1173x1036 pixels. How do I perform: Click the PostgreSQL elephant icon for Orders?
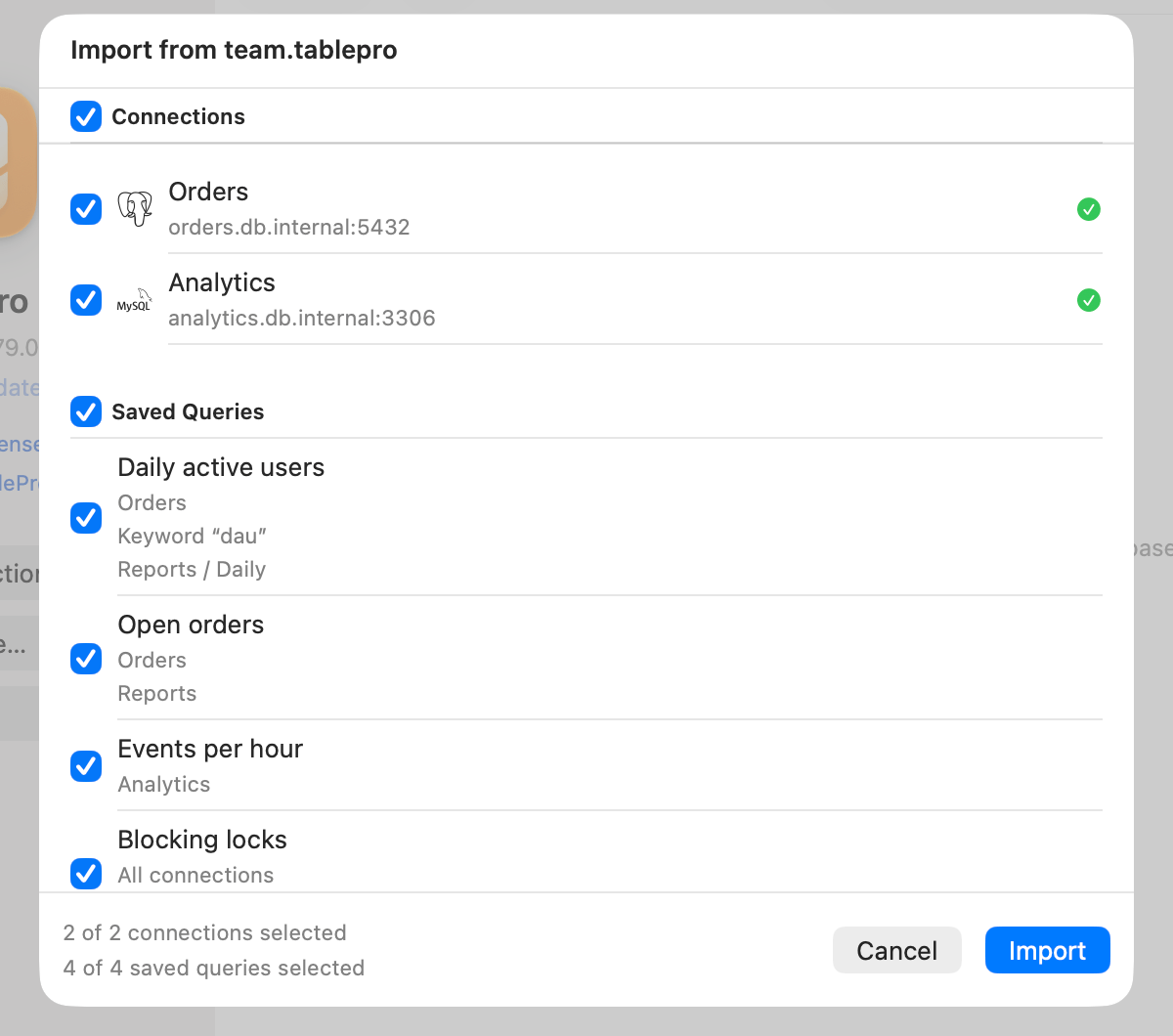(x=135, y=208)
